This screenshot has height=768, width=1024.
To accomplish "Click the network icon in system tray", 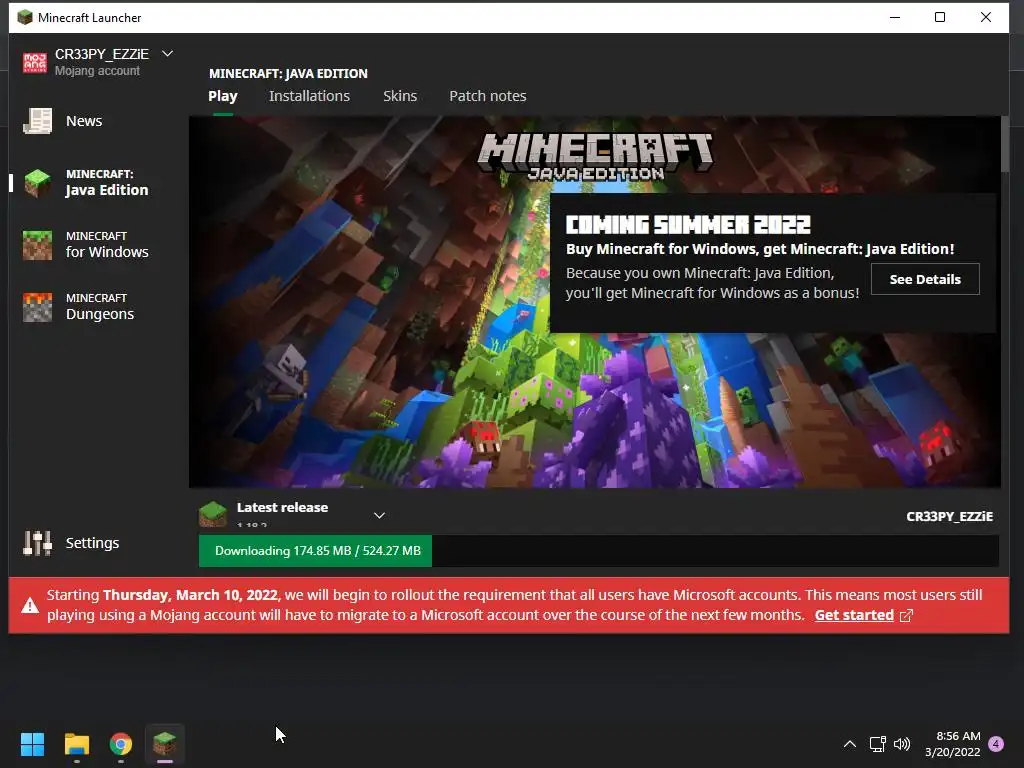I will (877, 744).
